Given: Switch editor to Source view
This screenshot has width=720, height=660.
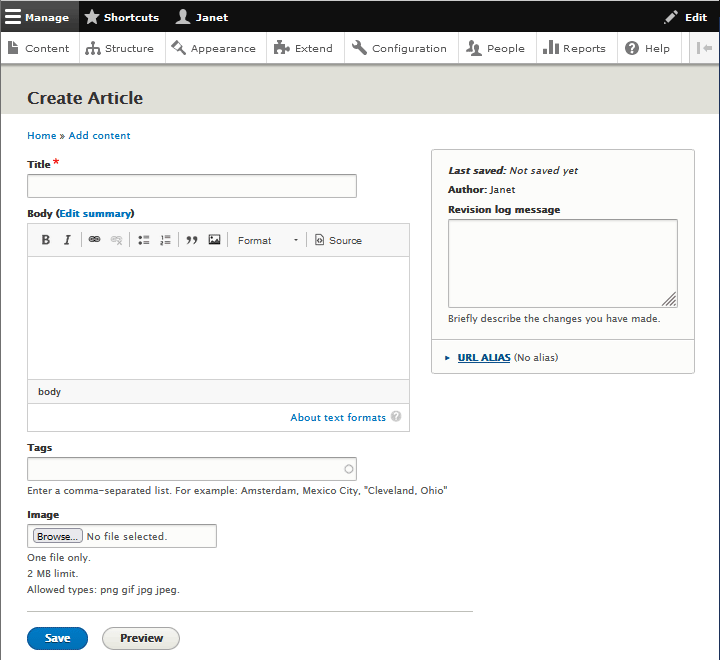Looking at the screenshot, I should click(x=338, y=240).
